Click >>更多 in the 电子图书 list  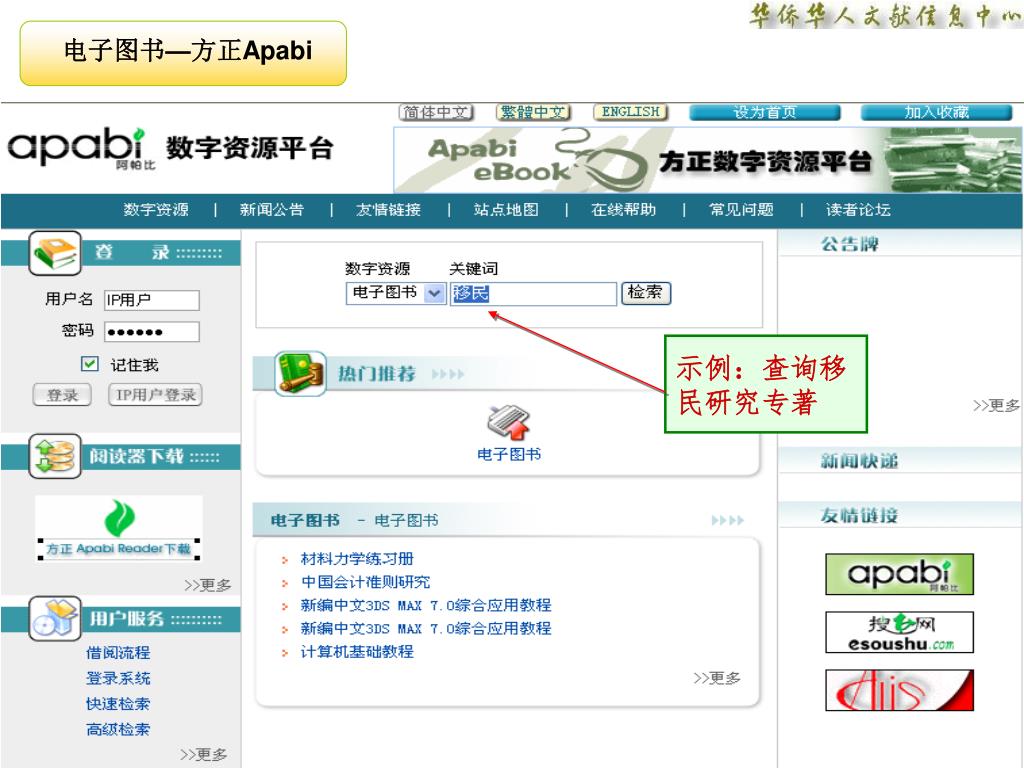coord(717,678)
